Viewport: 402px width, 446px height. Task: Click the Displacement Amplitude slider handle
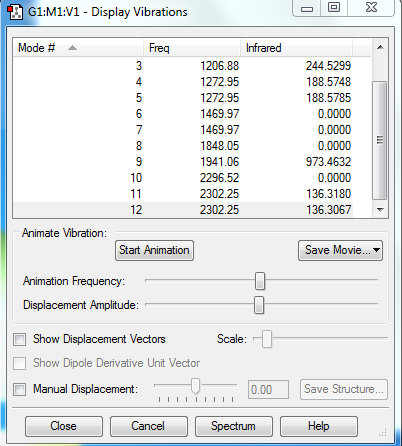[259, 305]
